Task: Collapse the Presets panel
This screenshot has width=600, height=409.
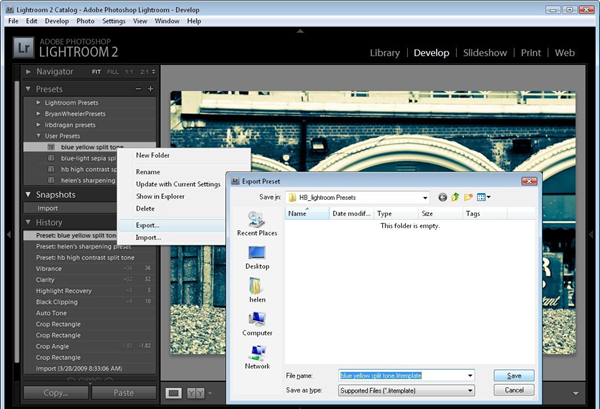Action: click(28, 89)
